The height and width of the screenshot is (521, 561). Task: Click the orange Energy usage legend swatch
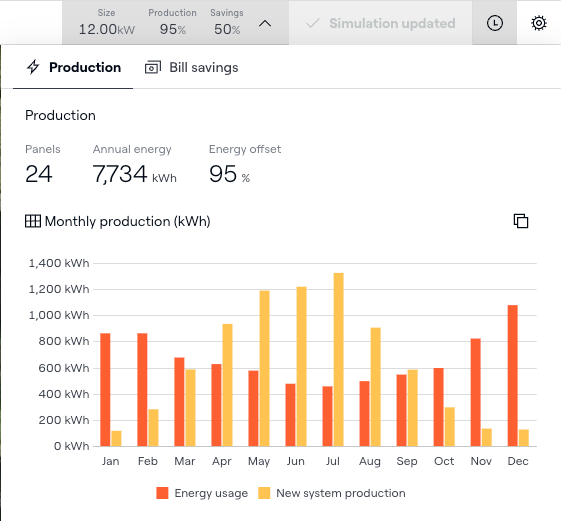pyautogui.click(x=162, y=493)
